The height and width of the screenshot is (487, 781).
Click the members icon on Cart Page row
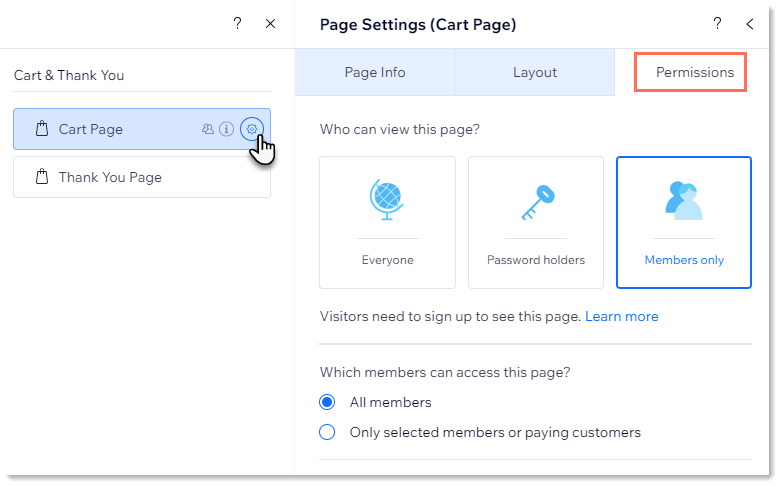[208, 129]
